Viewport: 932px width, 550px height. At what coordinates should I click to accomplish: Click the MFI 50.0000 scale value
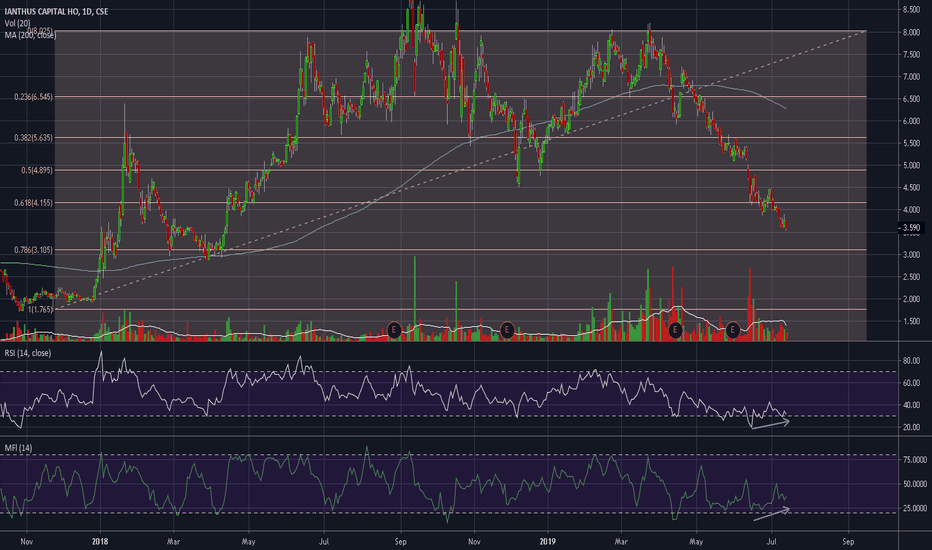coord(914,484)
